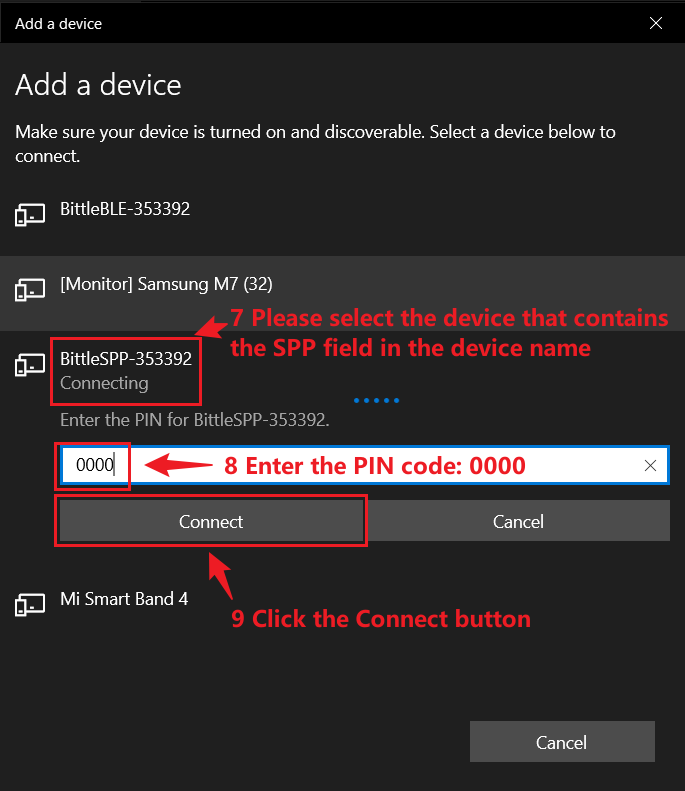Cancel the PIN entry beside Connect

pos(518,521)
